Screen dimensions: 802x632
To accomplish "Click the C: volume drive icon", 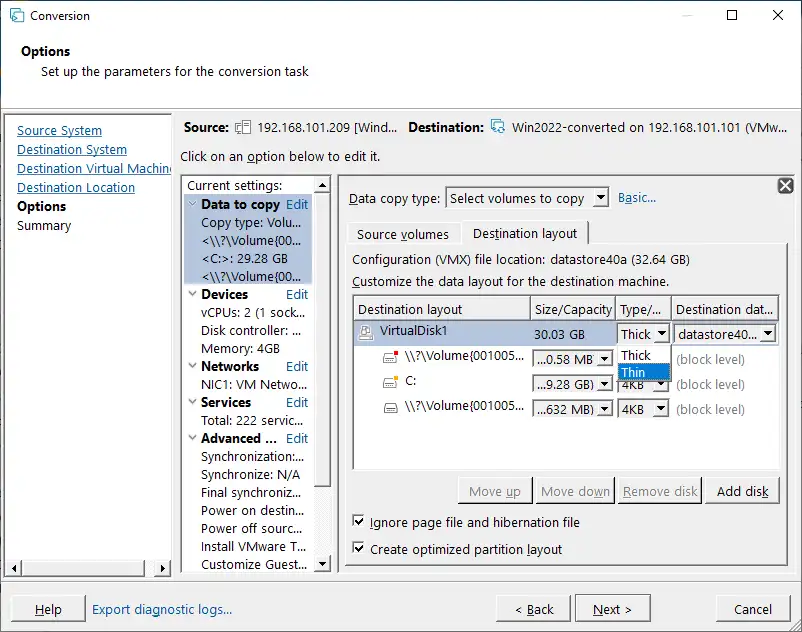I will 390,381.
